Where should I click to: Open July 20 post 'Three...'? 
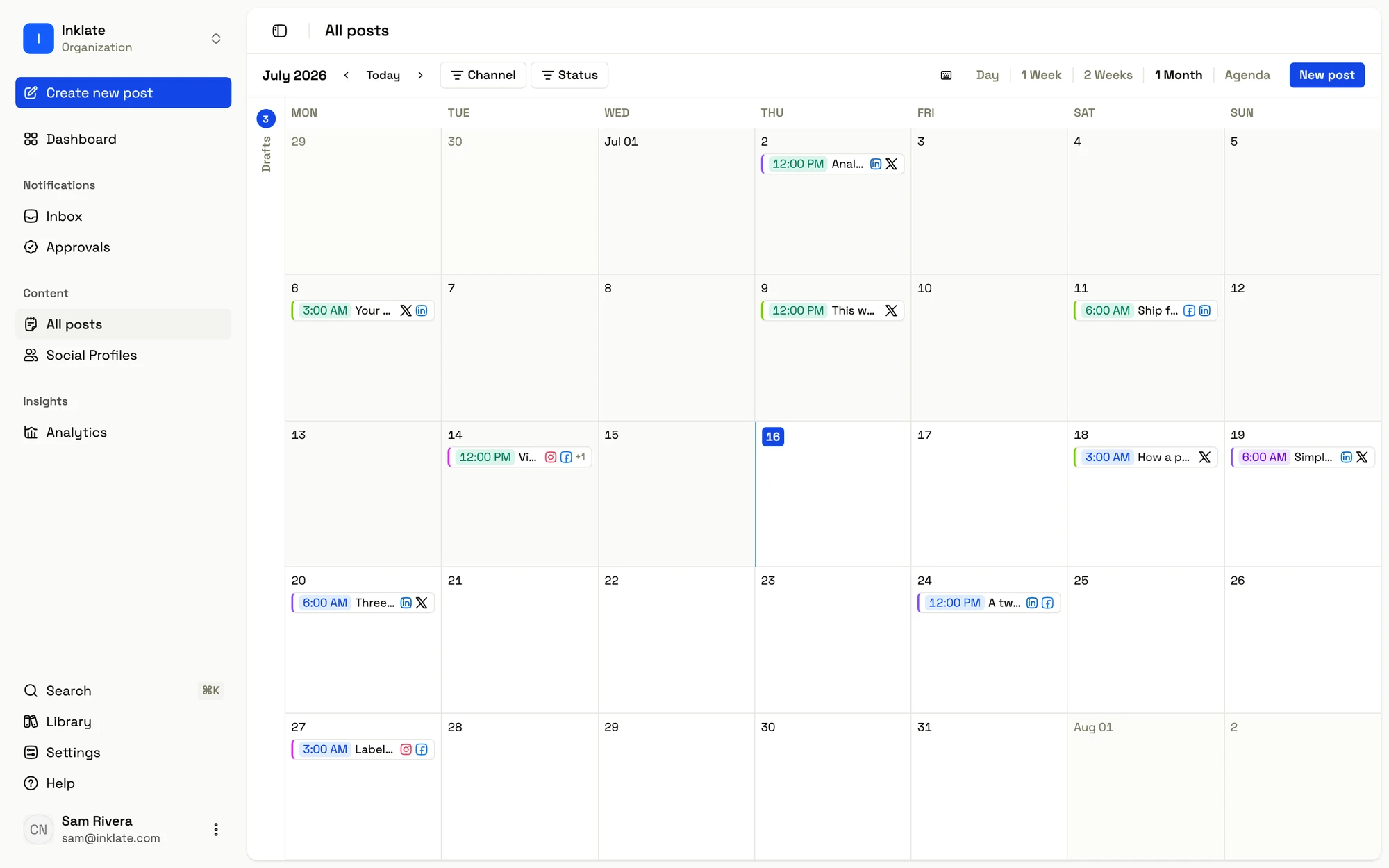point(363,603)
